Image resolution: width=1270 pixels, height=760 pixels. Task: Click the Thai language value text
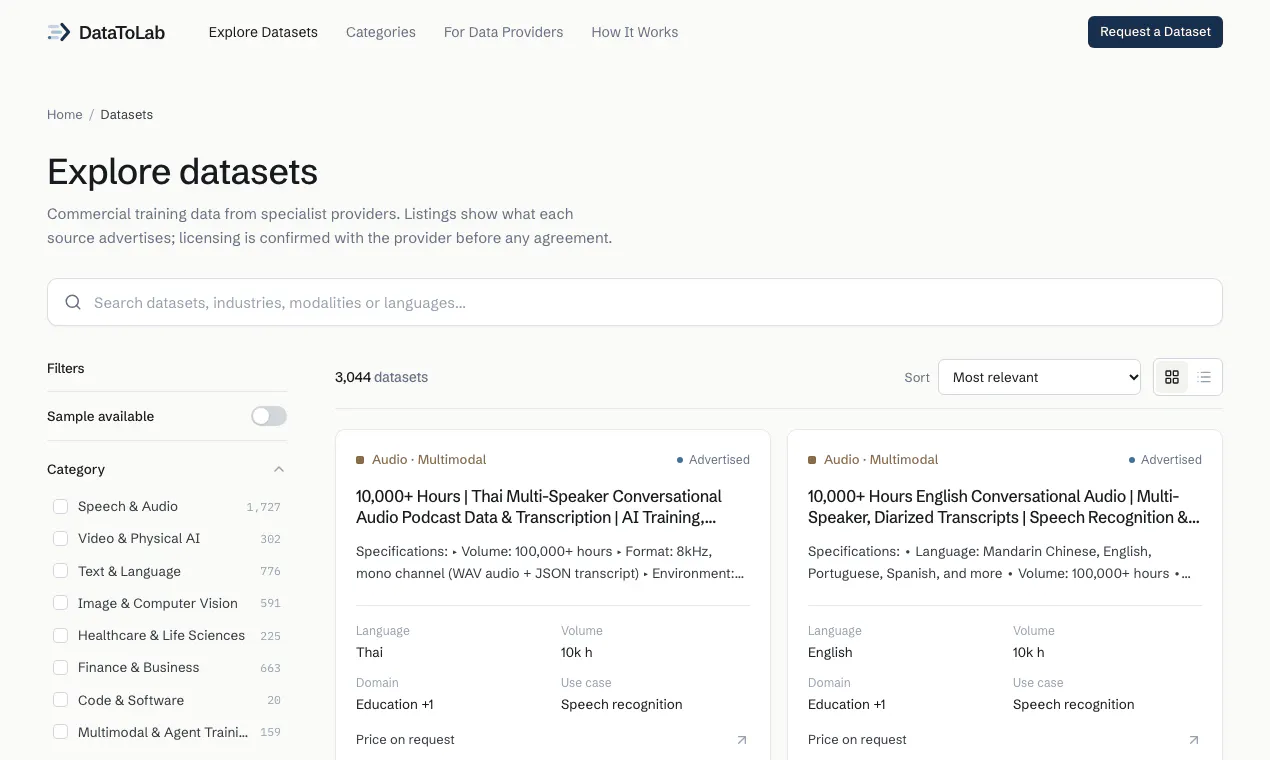tap(369, 652)
